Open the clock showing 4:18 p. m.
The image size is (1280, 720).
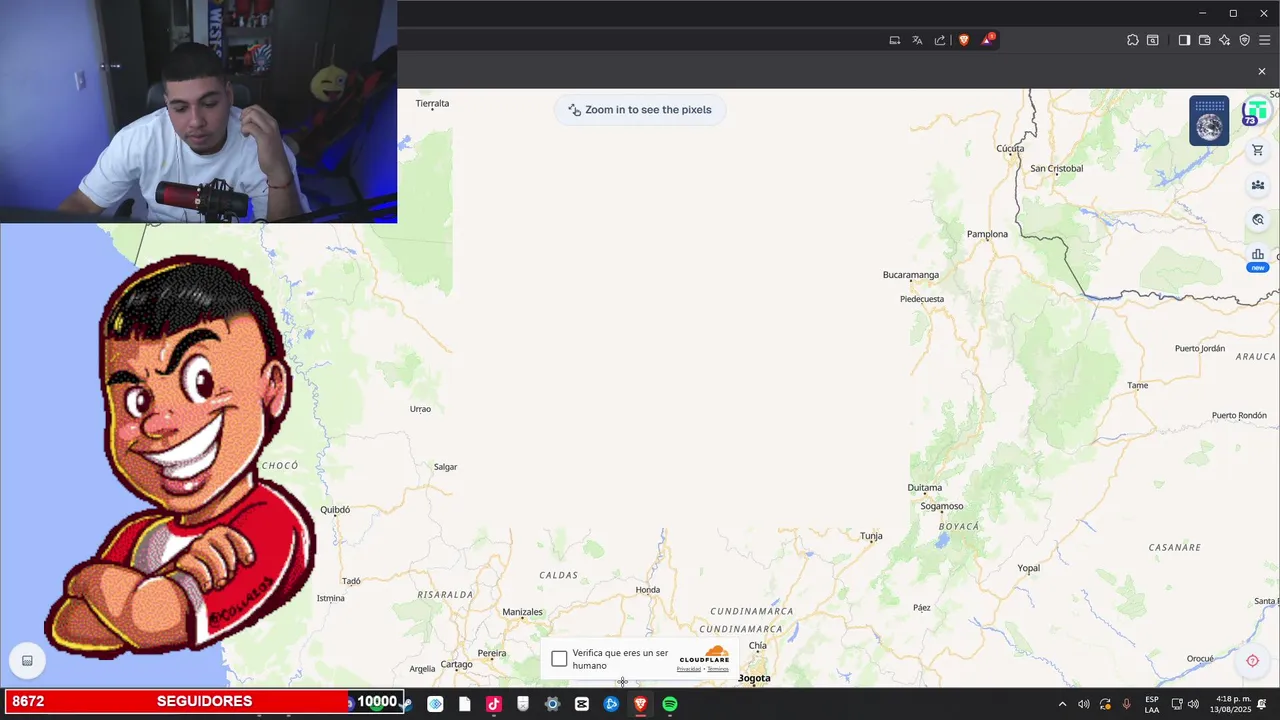[x=1233, y=704]
